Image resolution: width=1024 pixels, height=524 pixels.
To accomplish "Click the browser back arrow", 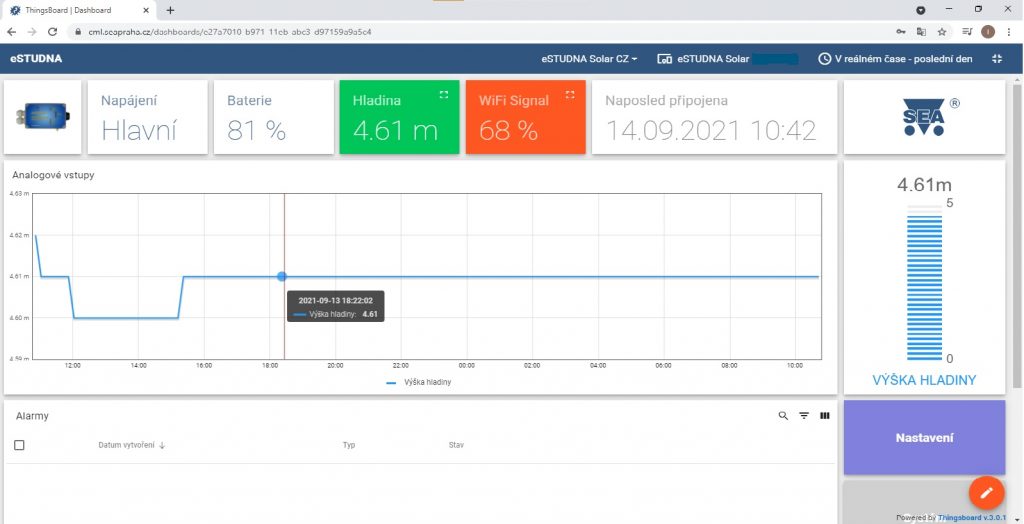I will pos(11,31).
